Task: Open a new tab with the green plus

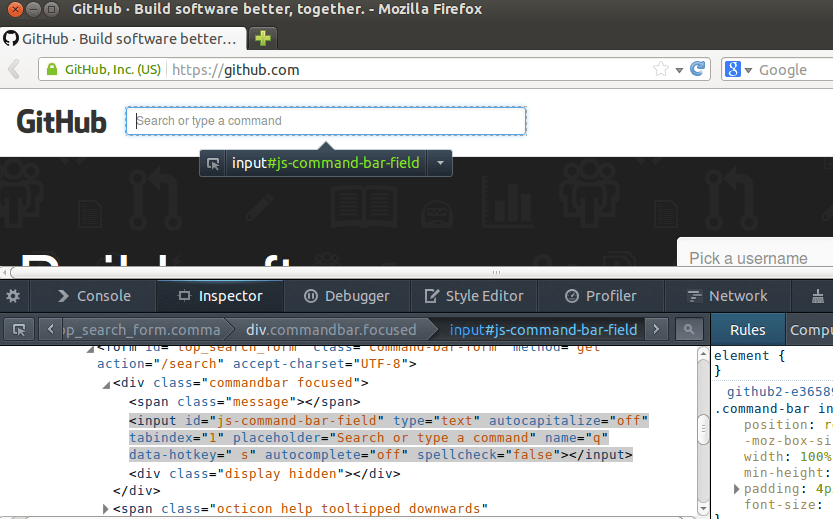Action: click(263, 38)
